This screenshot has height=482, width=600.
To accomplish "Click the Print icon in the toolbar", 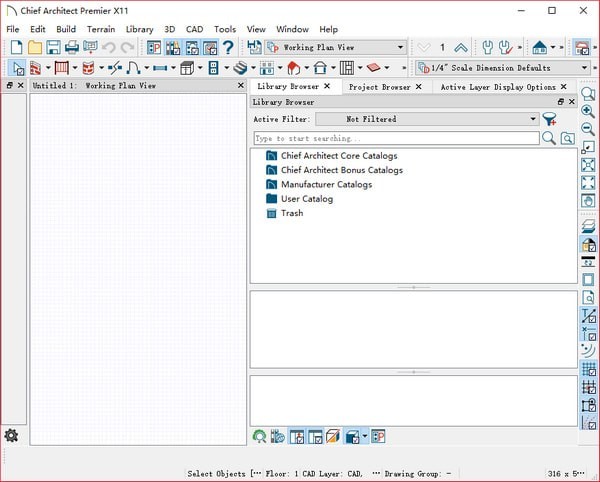I will coord(72,47).
